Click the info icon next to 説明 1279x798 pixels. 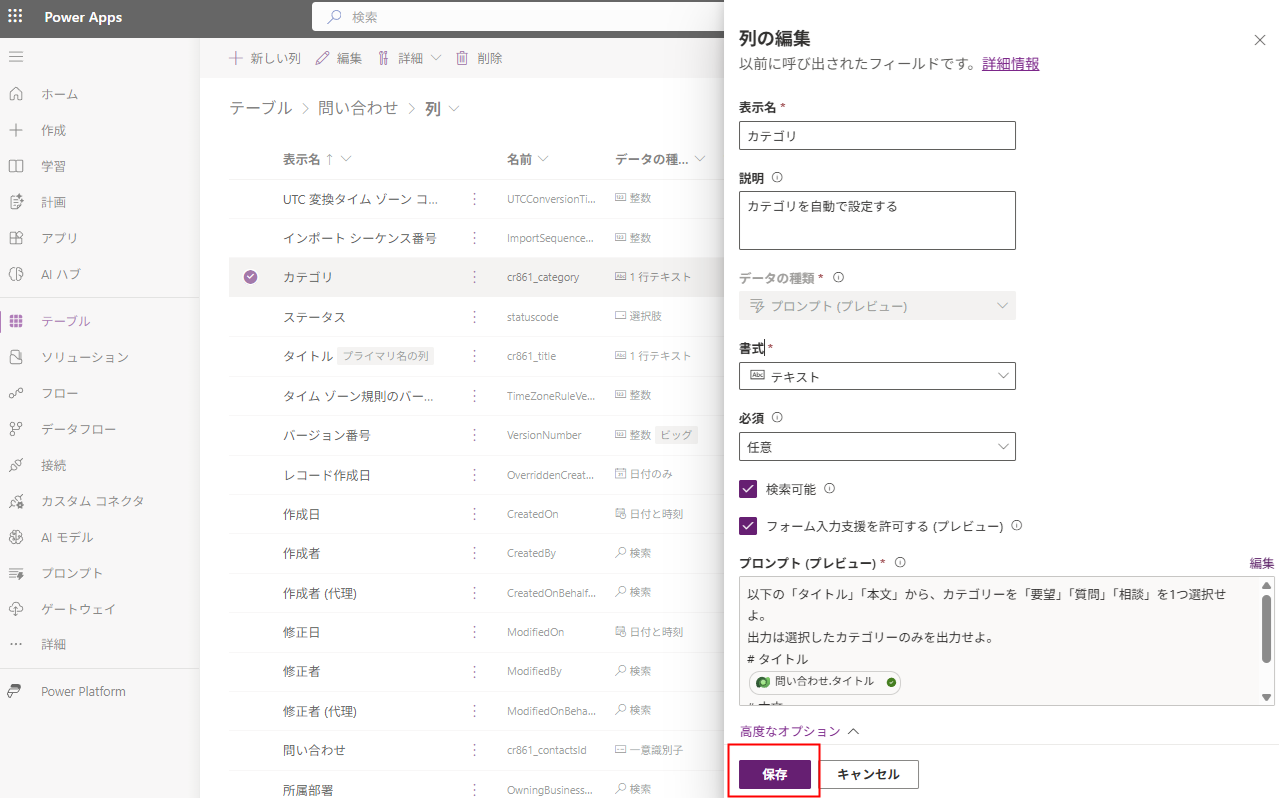point(777,178)
